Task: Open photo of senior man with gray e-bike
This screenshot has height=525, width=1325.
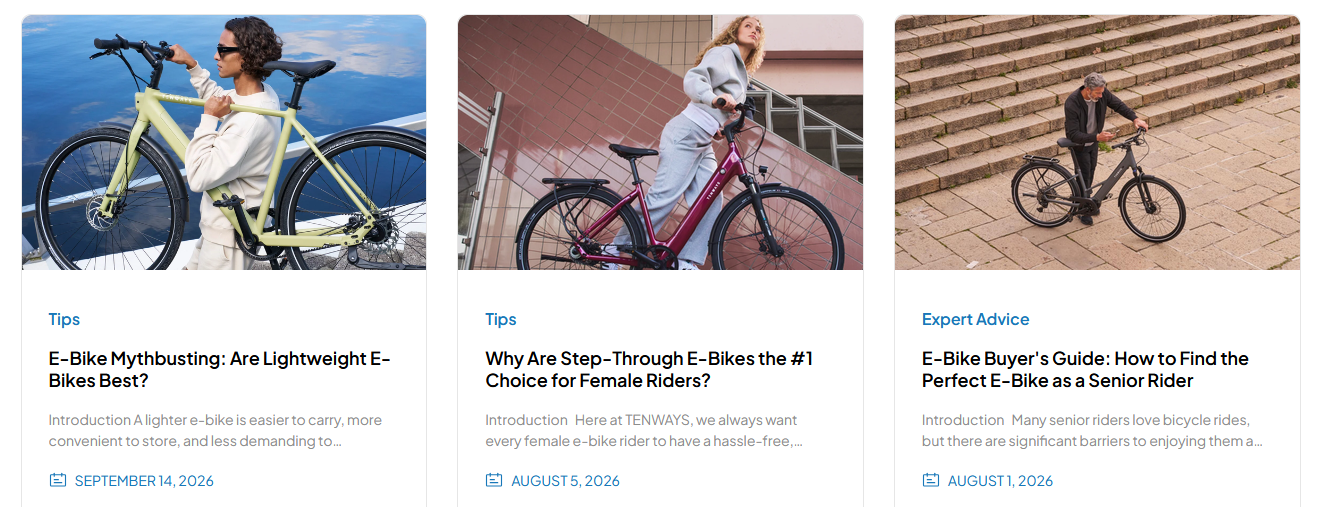Action: coord(1097,142)
